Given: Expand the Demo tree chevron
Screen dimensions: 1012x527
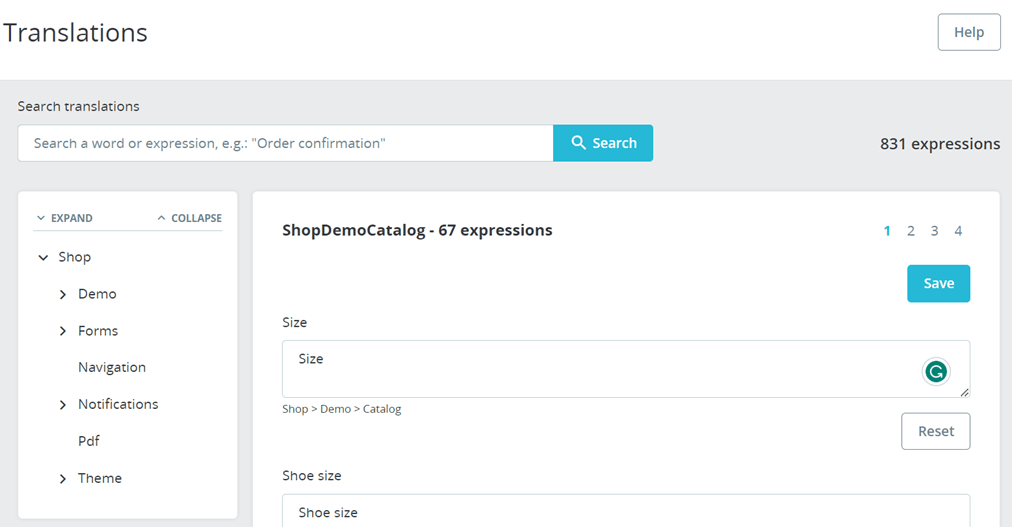Looking at the screenshot, I should click(63, 294).
